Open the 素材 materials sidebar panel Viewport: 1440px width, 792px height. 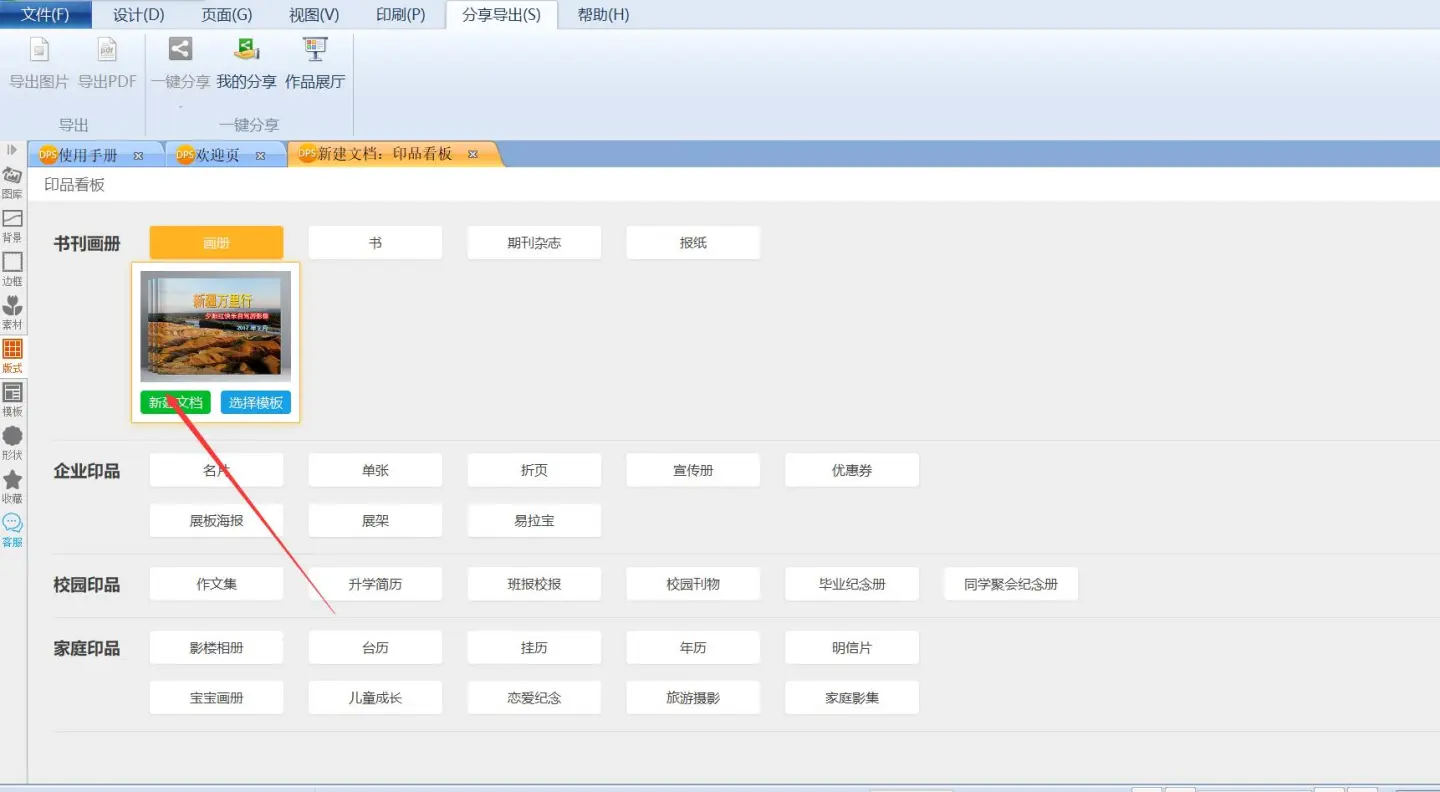pyautogui.click(x=12, y=312)
